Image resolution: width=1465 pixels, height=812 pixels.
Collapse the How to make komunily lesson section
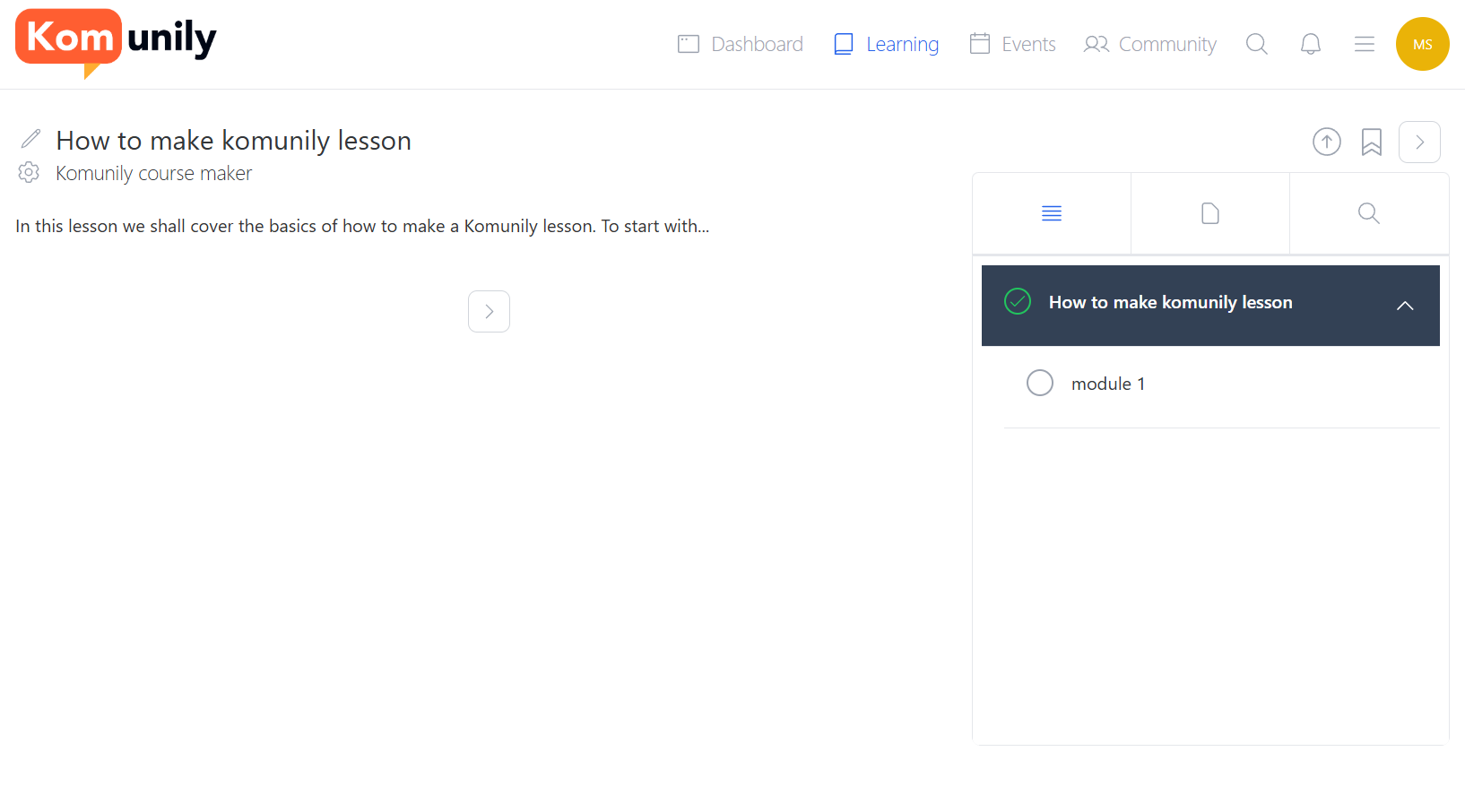(1405, 306)
